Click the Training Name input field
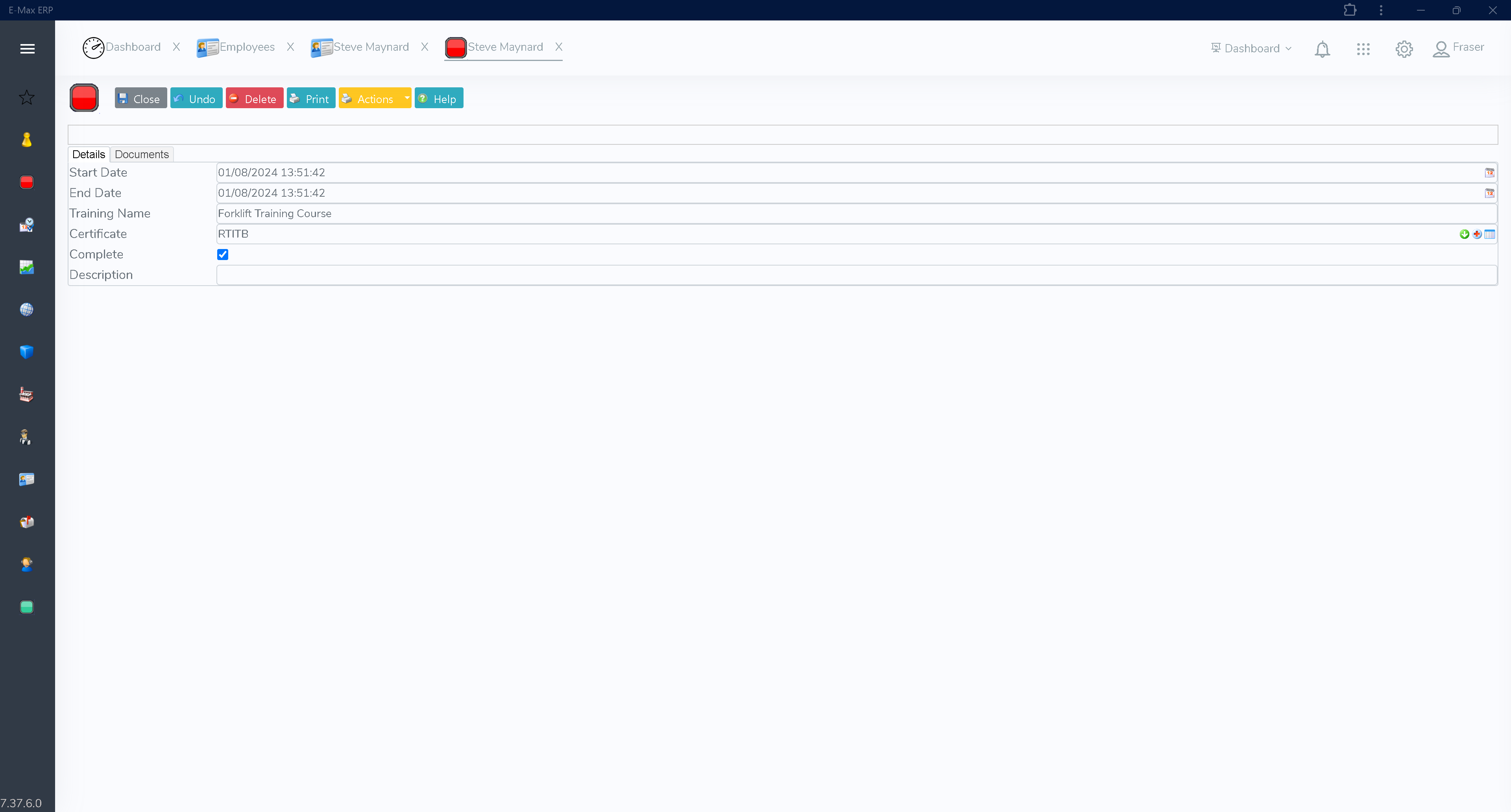 (x=856, y=213)
